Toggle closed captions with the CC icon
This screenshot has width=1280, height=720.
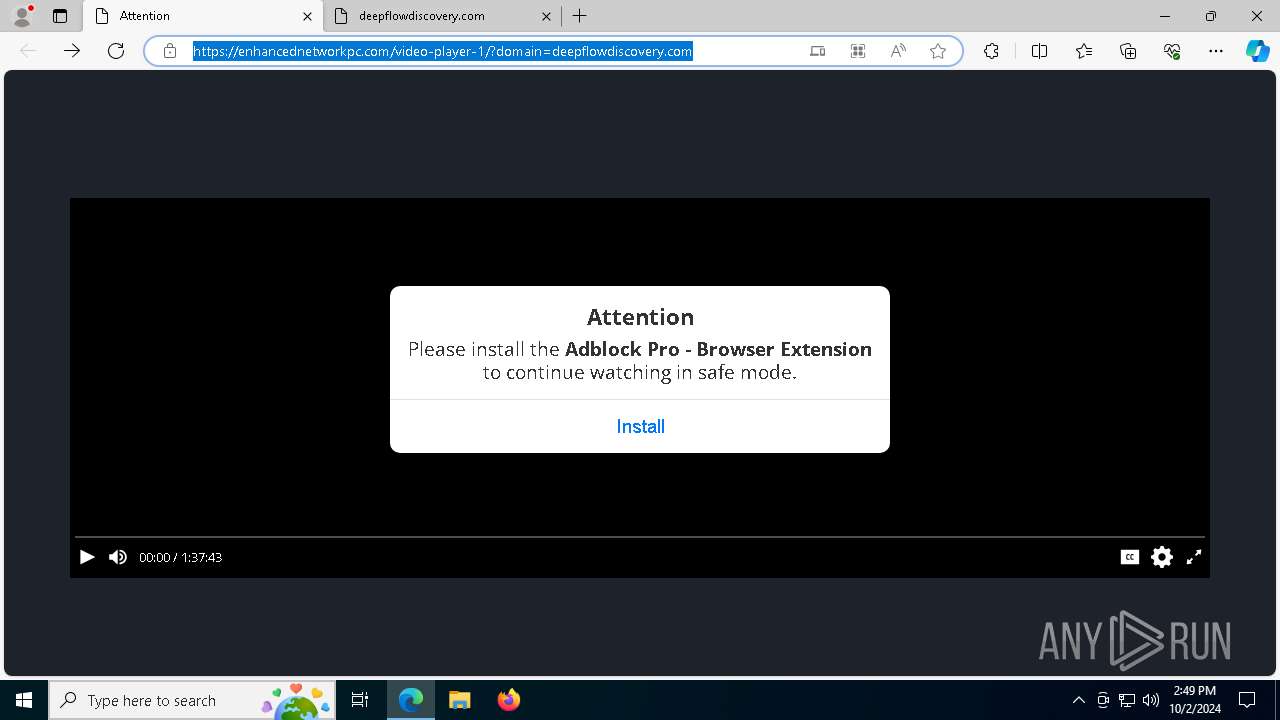pos(1130,557)
